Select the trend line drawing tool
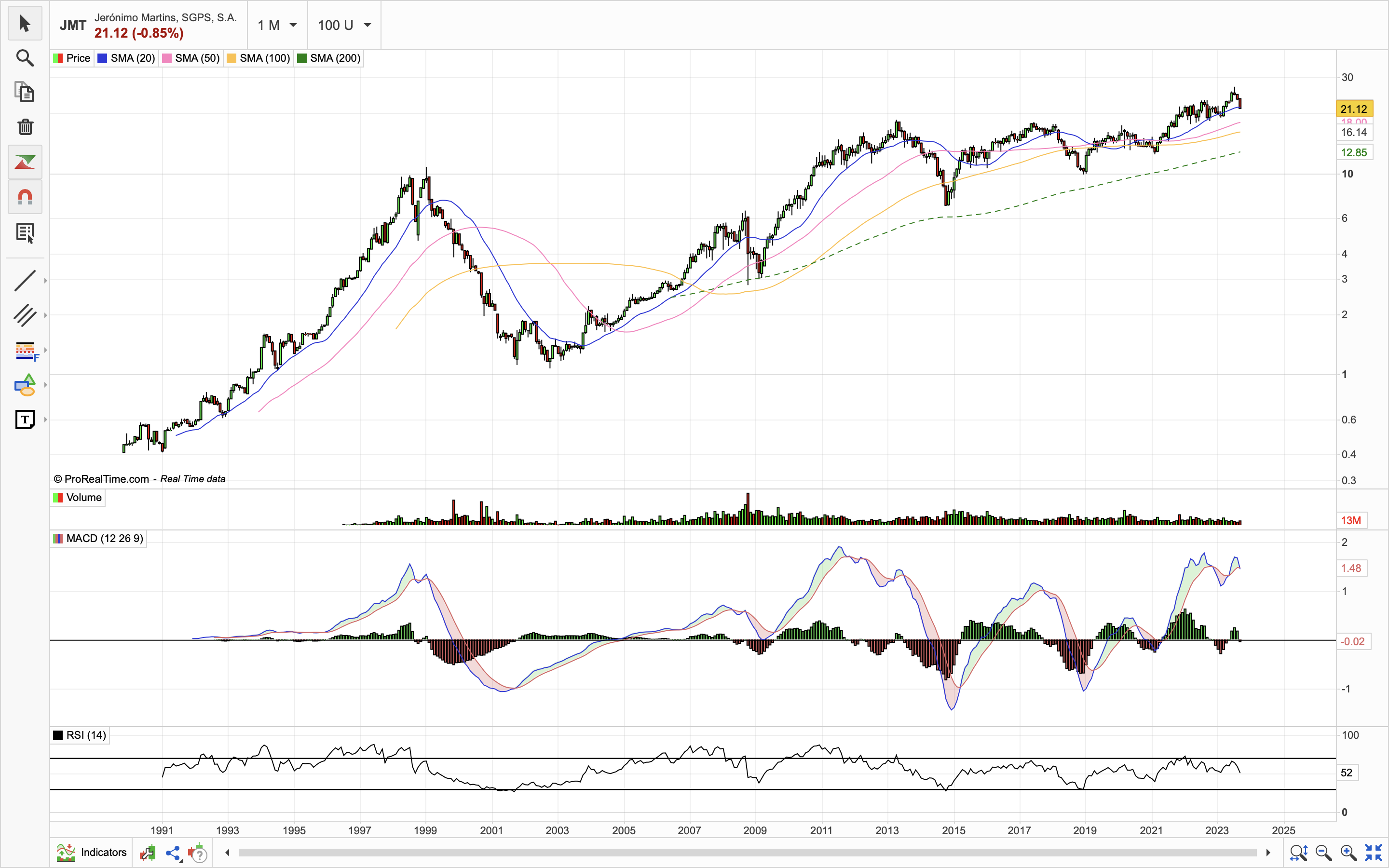The image size is (1389, 868). tap(25, 281)
